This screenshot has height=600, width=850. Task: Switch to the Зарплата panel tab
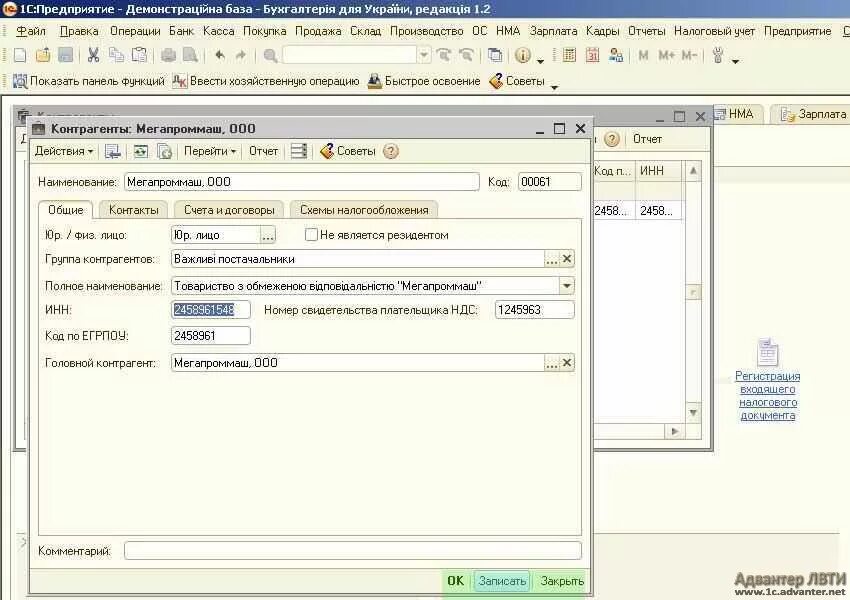(813, 114)
